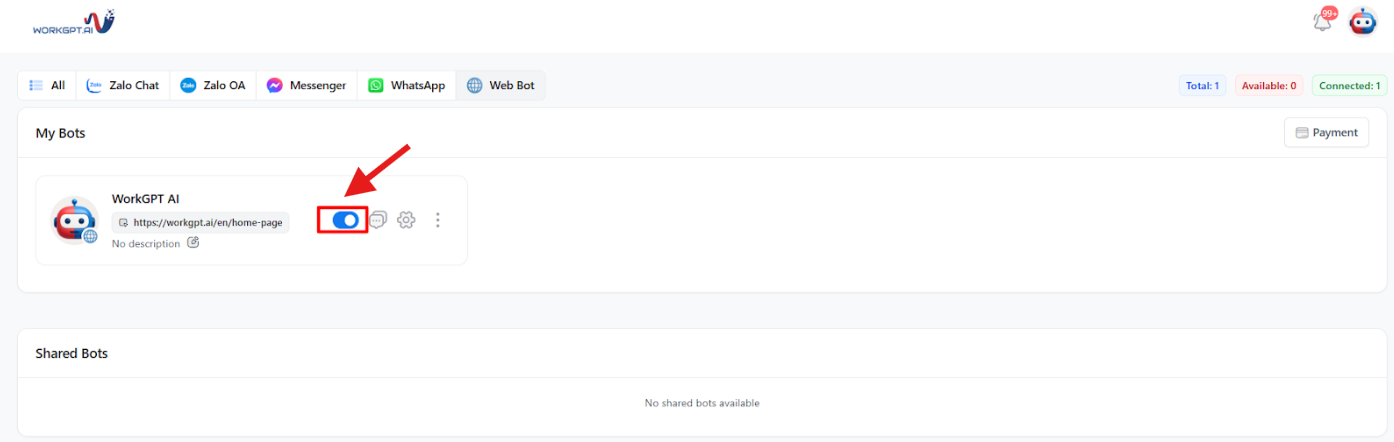Click the WorkGPT AI bot avatar

point(75,220)
